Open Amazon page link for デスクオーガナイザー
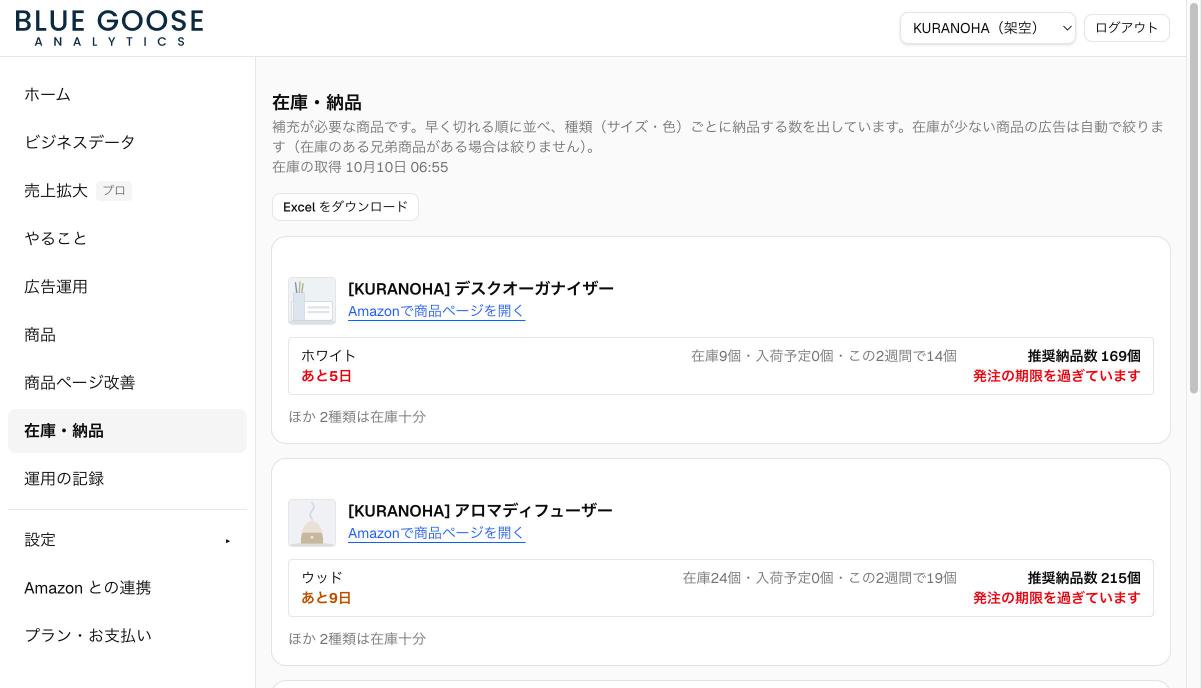The height and width of the screenshot is (688, 1201). coord(436,311)
